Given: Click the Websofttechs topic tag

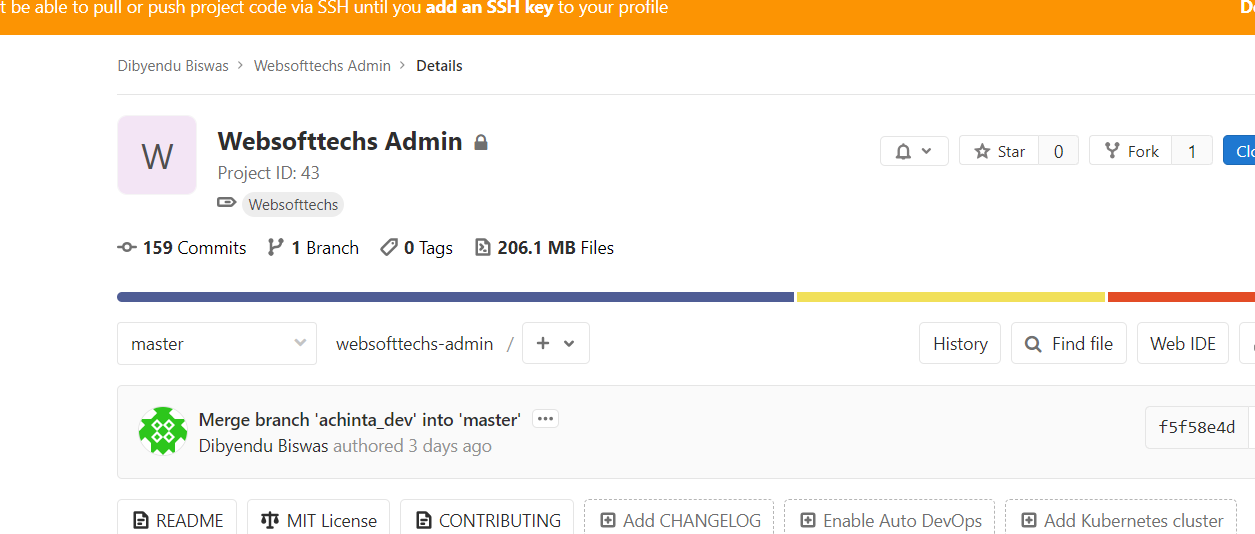Looking at the screenshot, I should 293,205.
